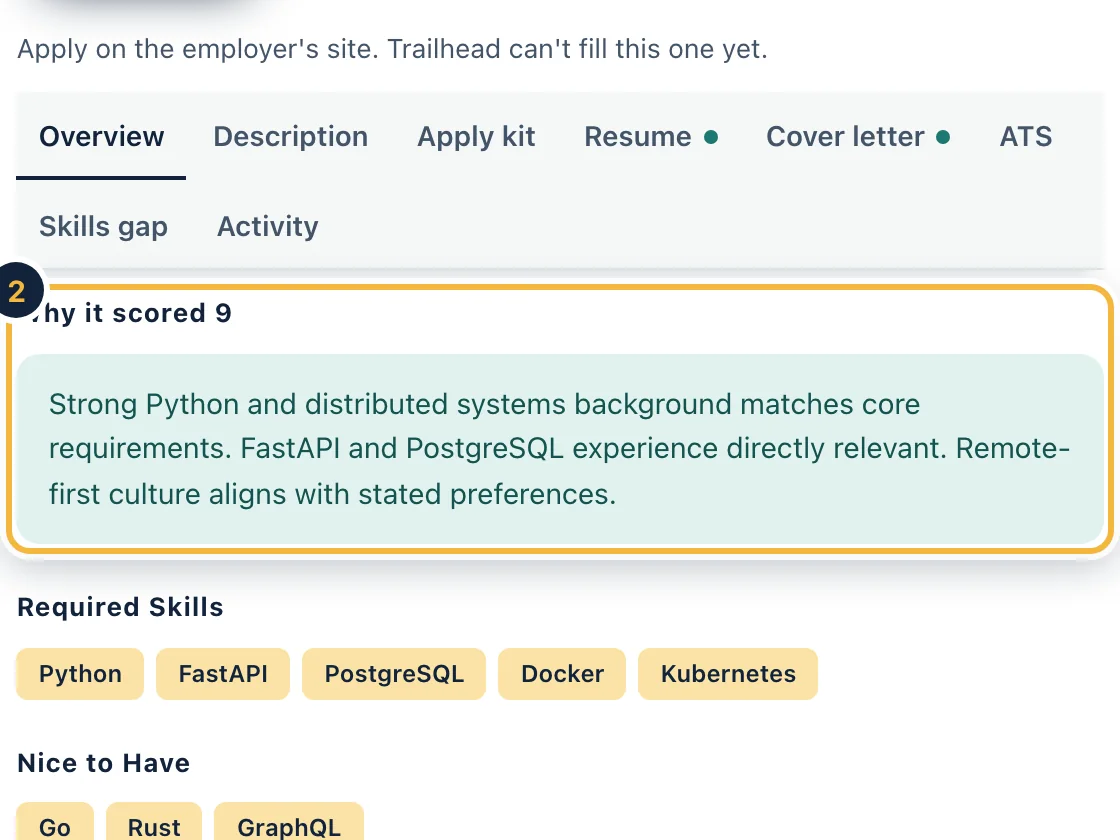Open the Description tab
Screen dimensions: 1120x840
(291, 136)
